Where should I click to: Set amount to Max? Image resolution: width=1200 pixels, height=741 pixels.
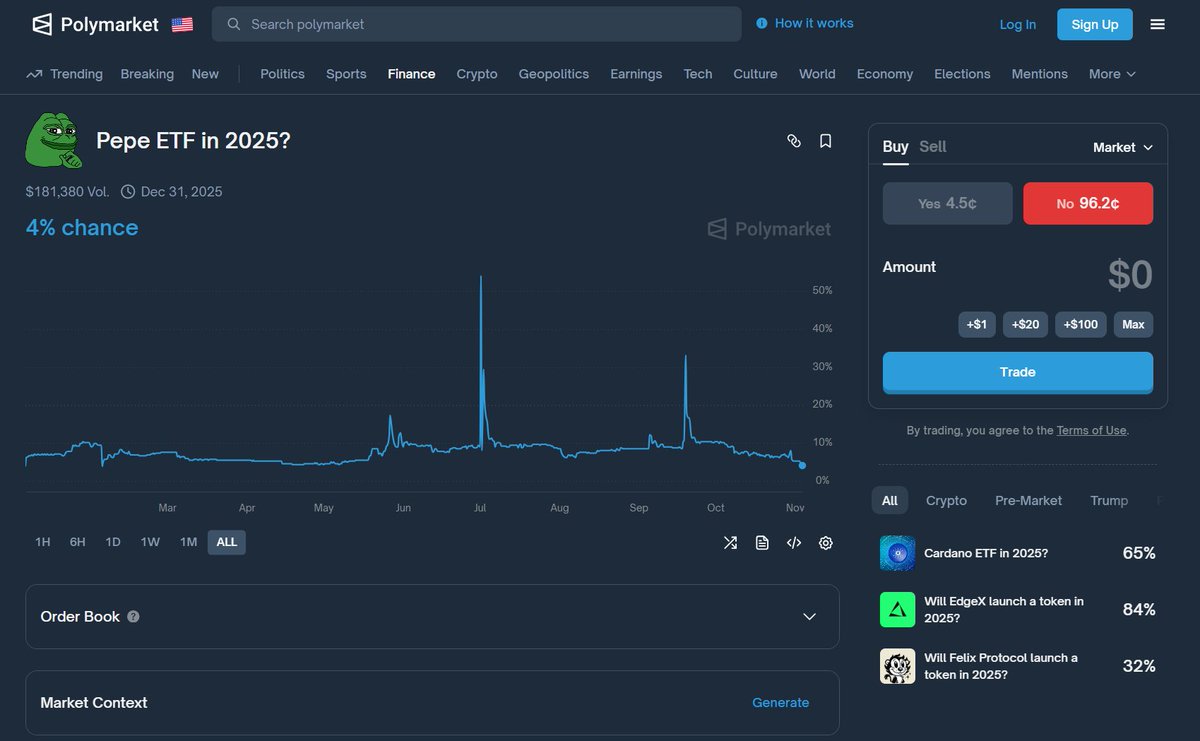point(1133,324)
